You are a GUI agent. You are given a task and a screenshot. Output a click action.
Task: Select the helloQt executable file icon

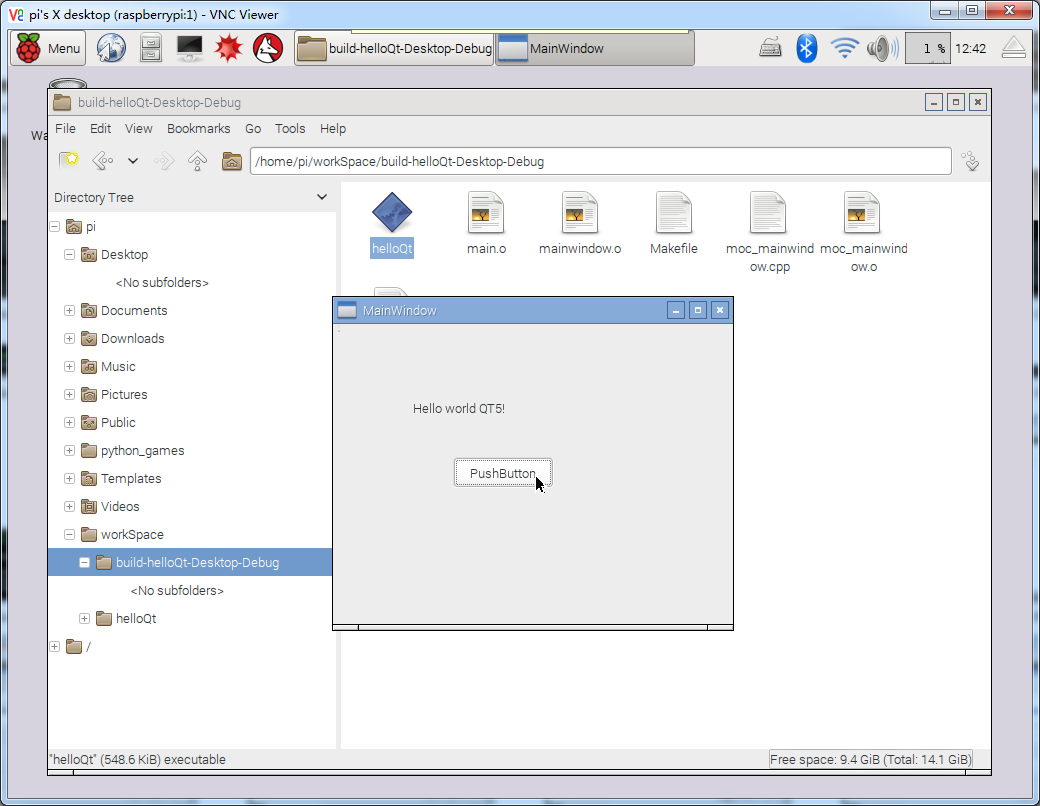392,213
